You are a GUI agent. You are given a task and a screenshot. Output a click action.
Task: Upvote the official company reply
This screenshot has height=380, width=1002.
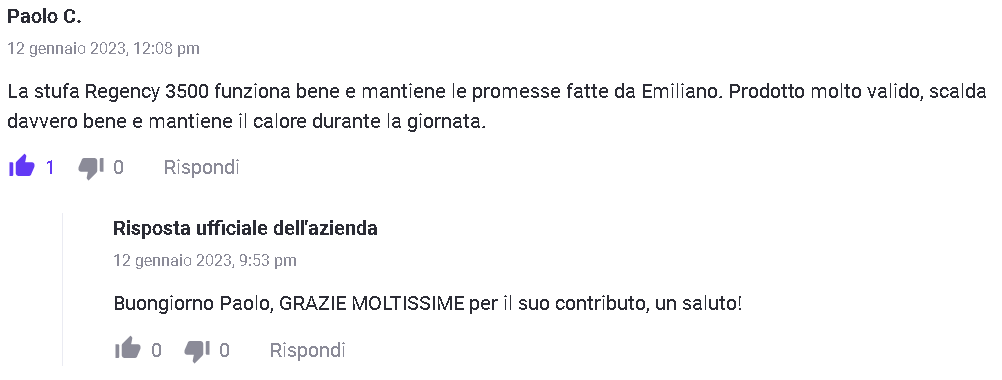[127, 349]
